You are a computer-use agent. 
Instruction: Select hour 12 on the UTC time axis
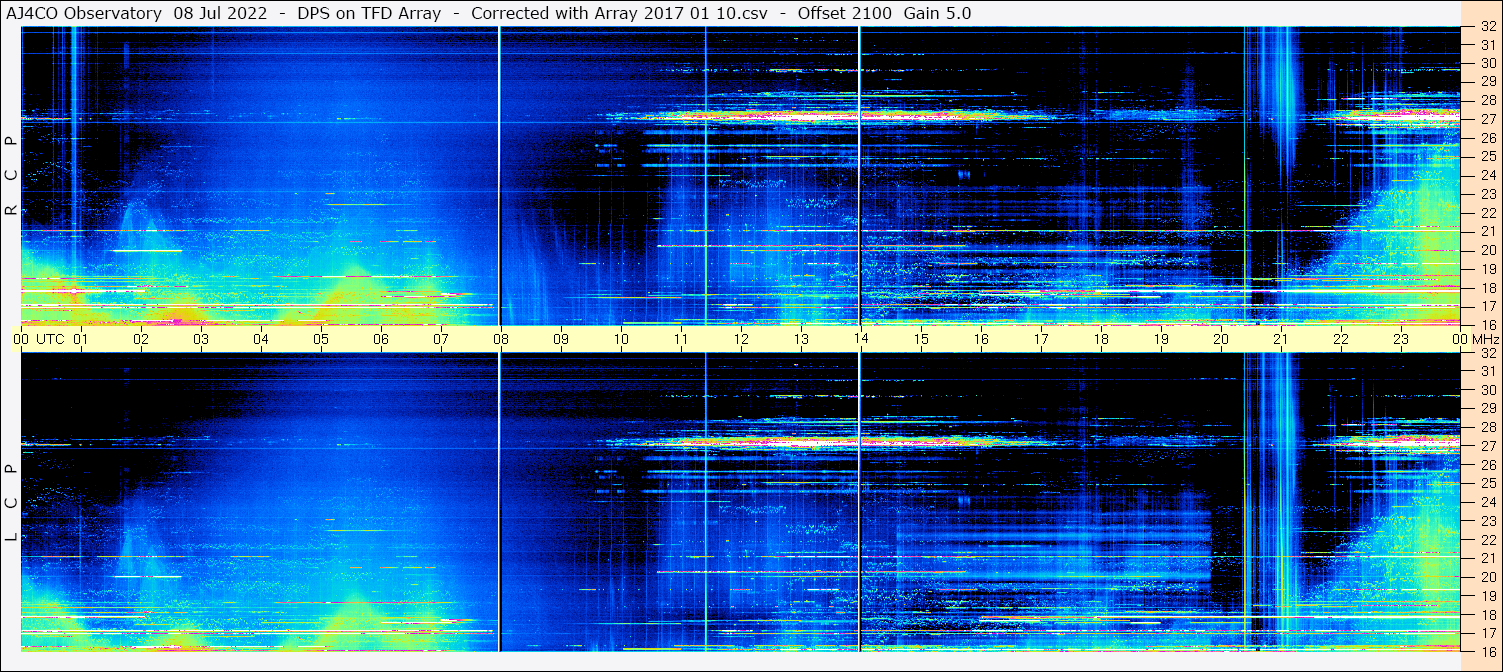(x=741, y=339)
